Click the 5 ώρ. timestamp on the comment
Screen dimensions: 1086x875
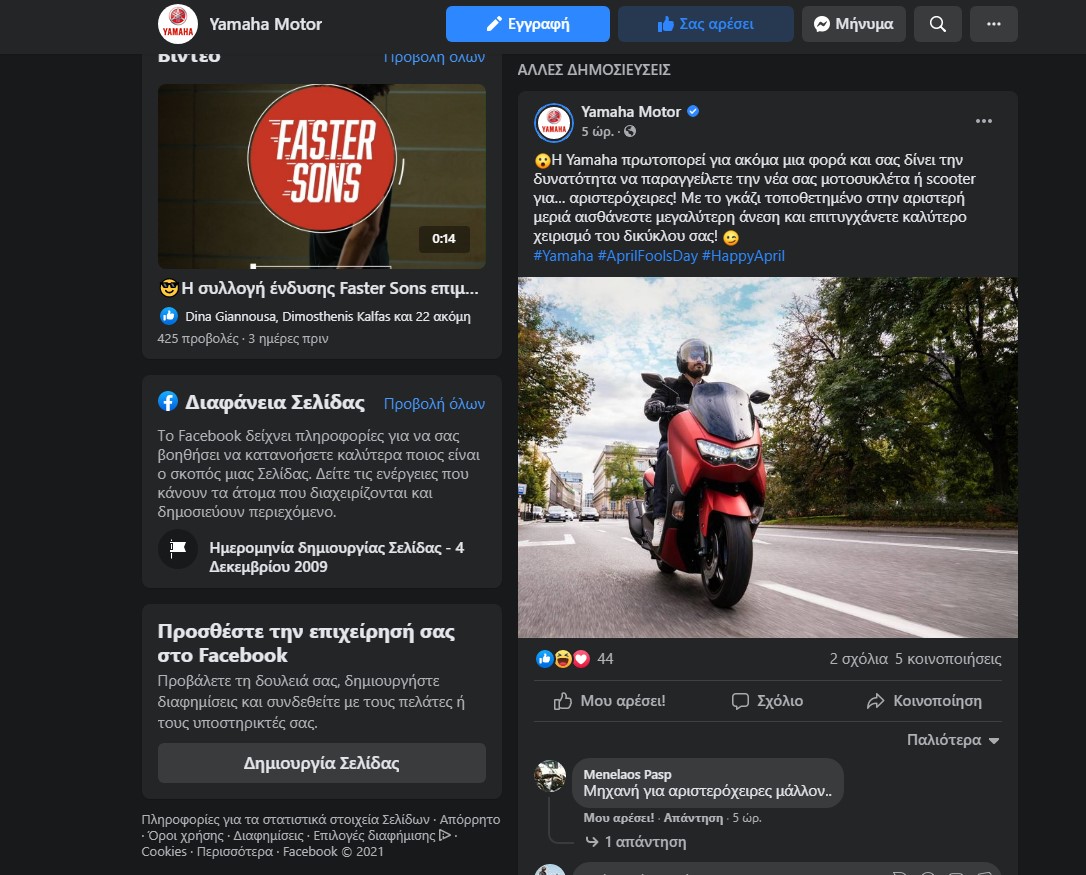pos(747,818)
